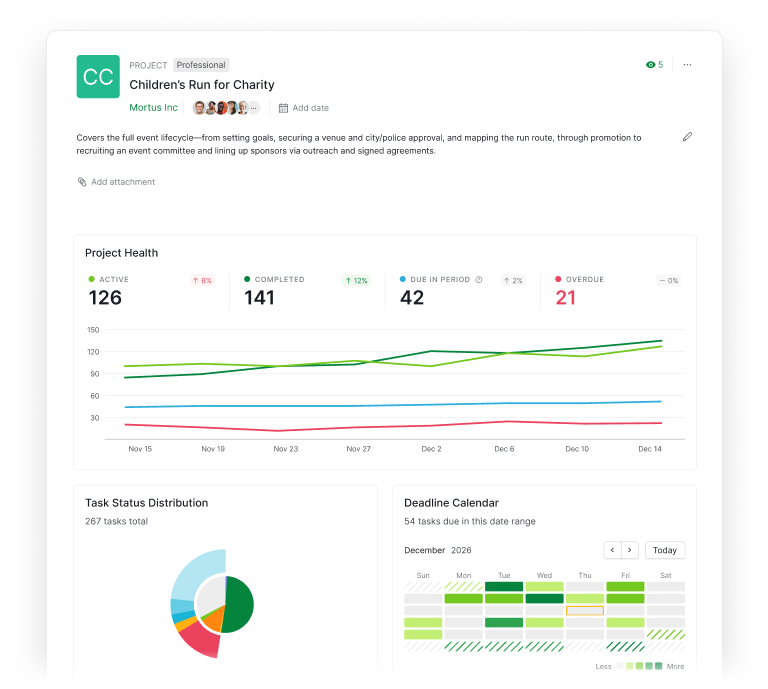
Task: Click the Children's Run for Charity title
Action: click(x=202, y=85)
